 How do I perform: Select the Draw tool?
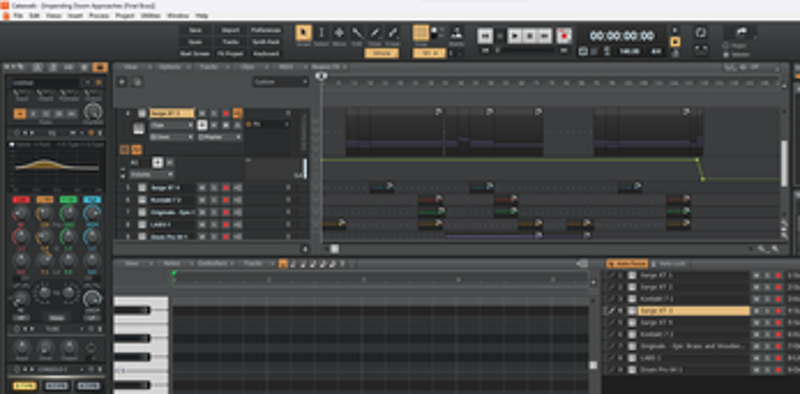tap(375, 33)
